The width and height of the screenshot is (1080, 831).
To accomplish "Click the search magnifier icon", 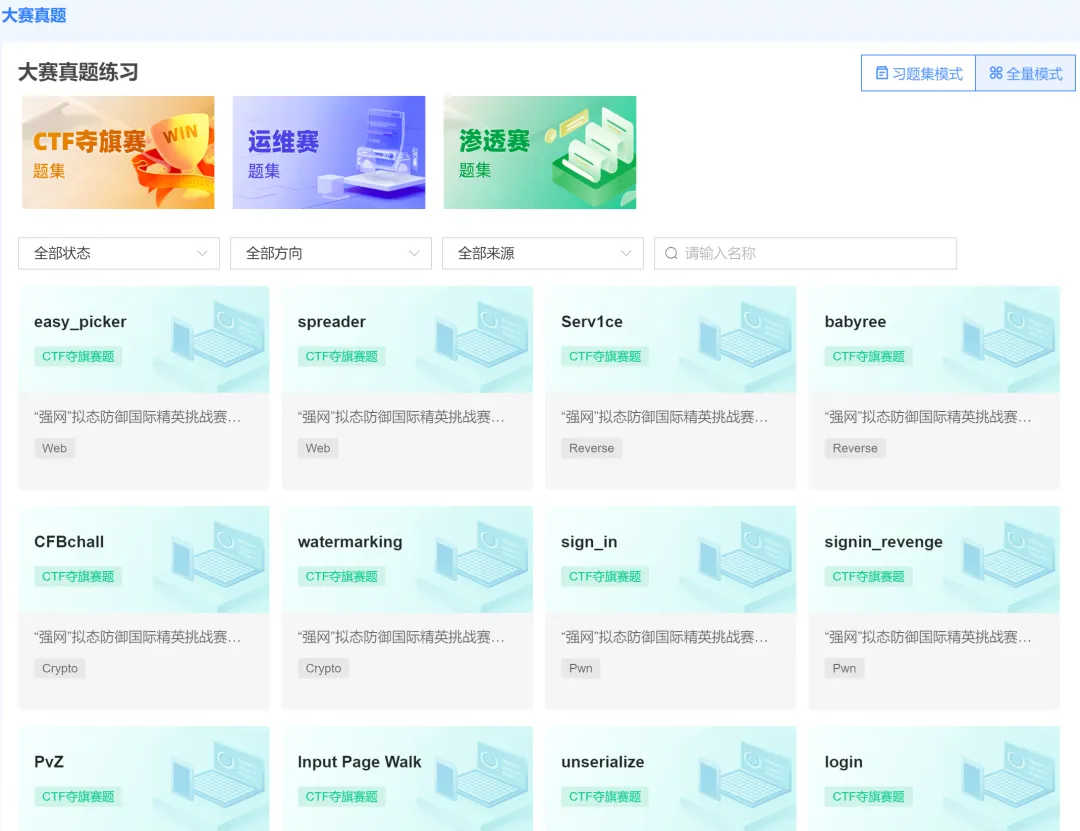I will [671, 253].
